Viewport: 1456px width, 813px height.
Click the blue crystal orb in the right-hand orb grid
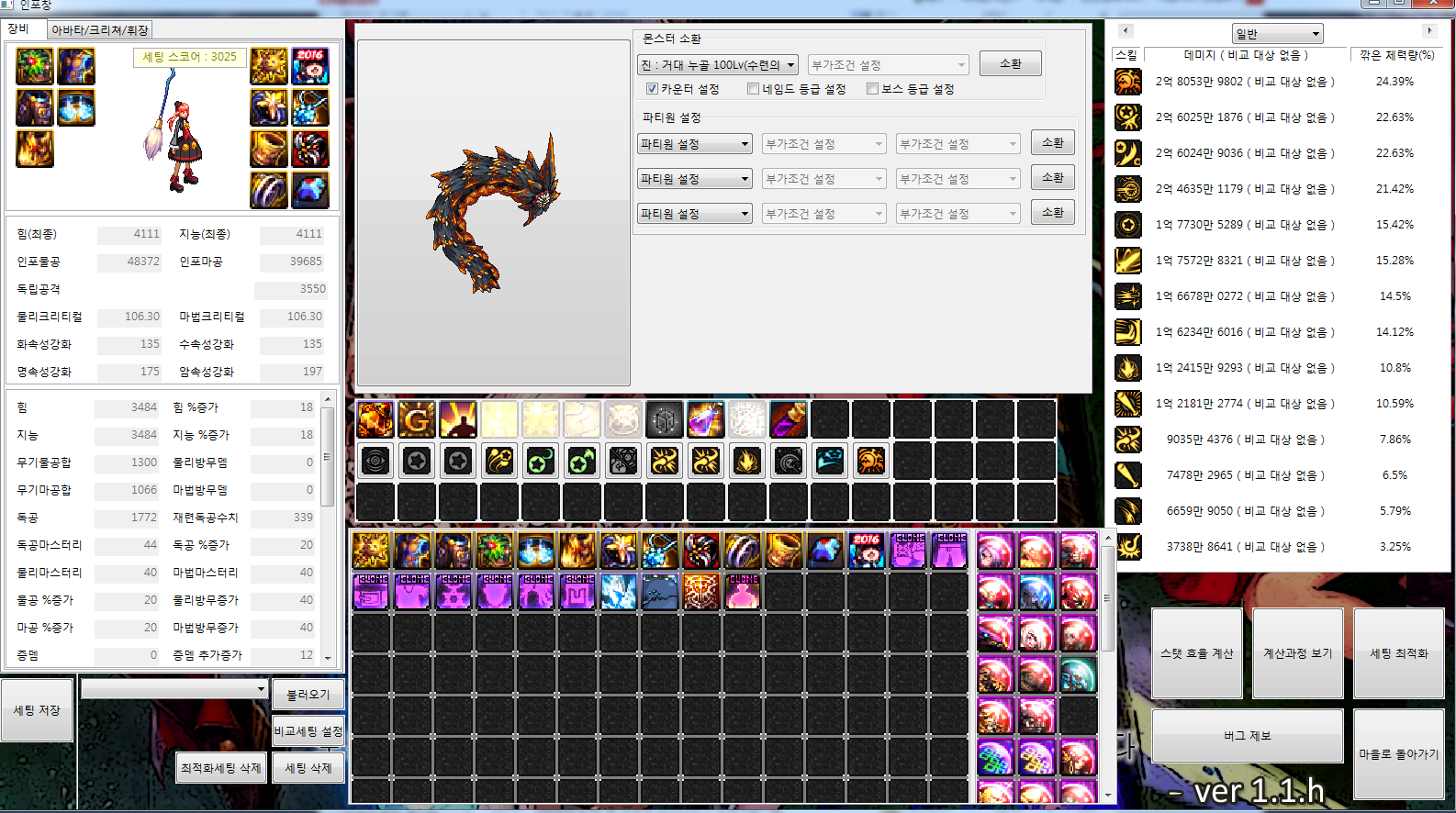click(x=1036, y=593)
